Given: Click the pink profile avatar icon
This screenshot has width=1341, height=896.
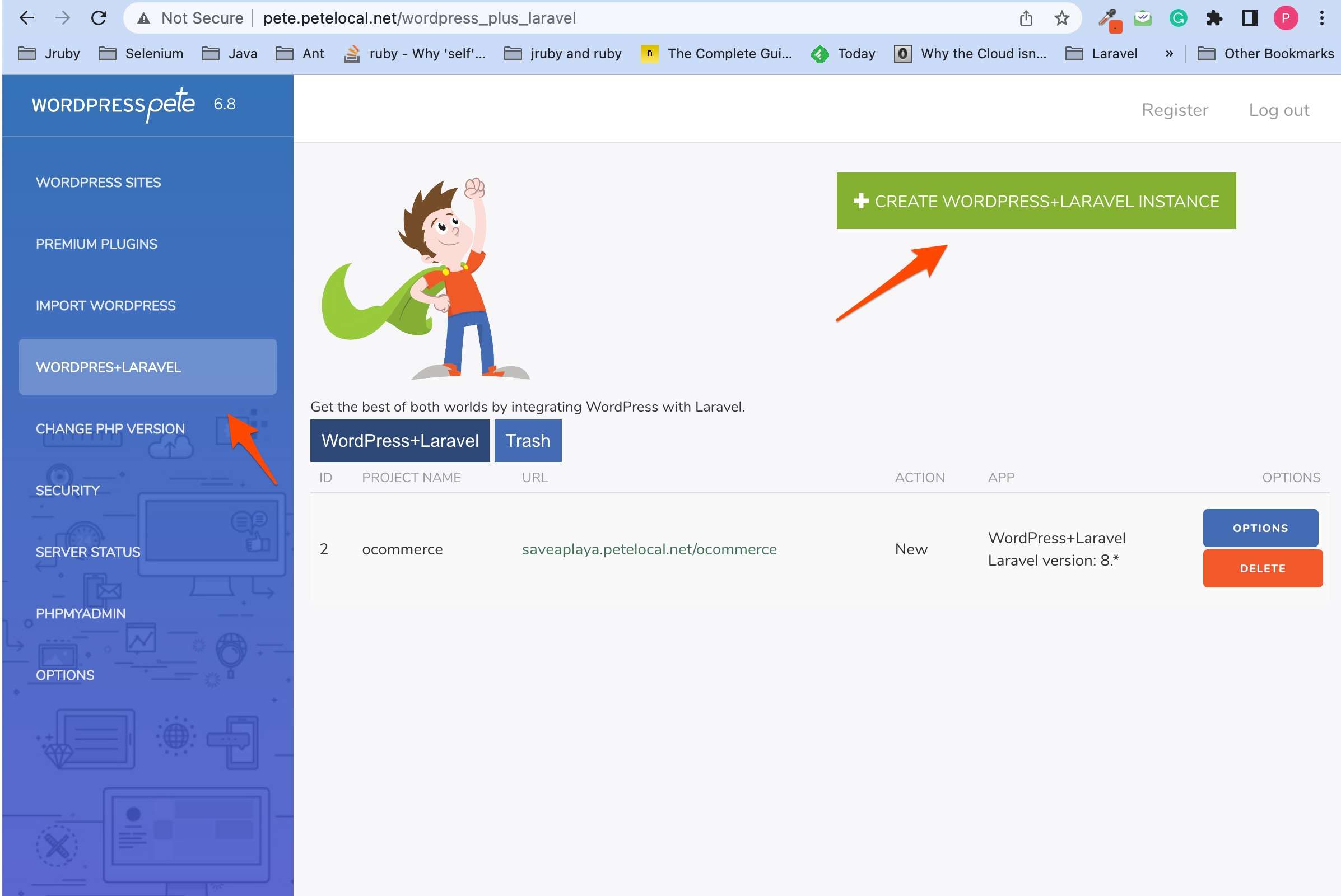Looking at the screenshot, I should pyautogui.click(x=1286, y=18).
